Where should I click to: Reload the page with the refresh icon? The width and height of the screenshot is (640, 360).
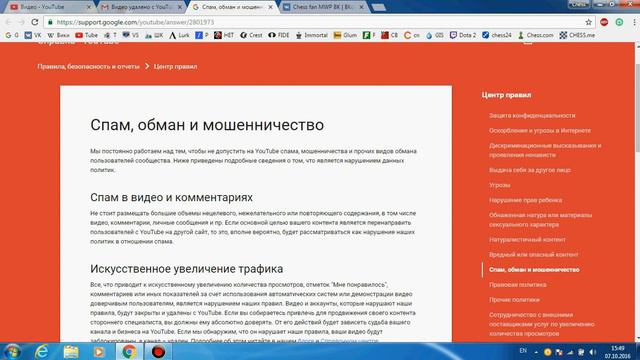tap(35, 22)
